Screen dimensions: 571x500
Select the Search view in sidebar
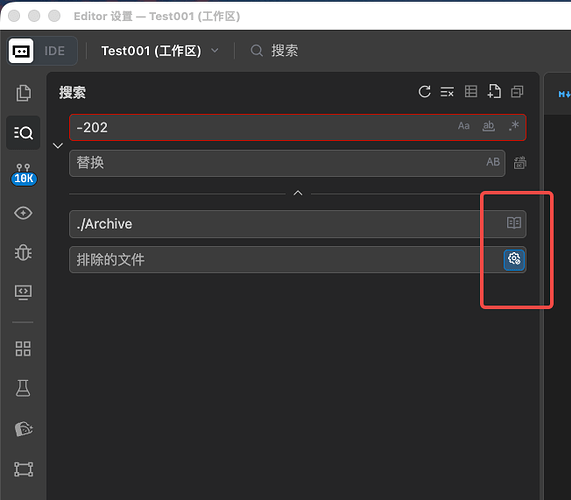point(23,133)
